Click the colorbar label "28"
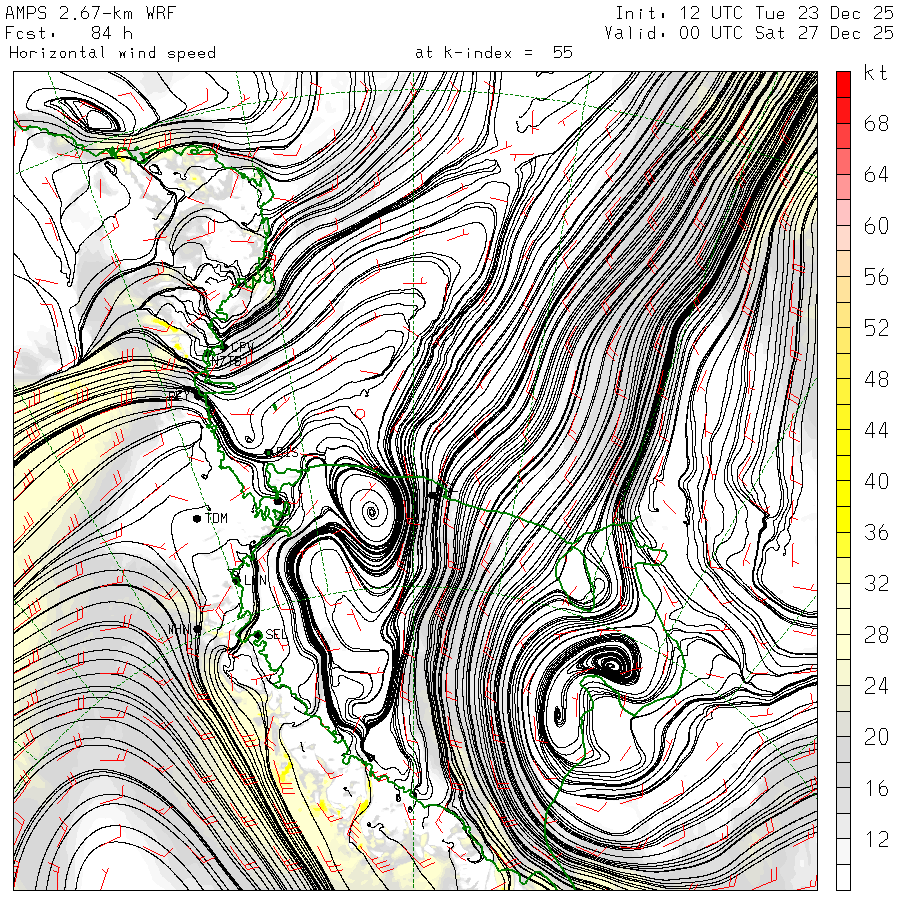 tap(876, 634)
